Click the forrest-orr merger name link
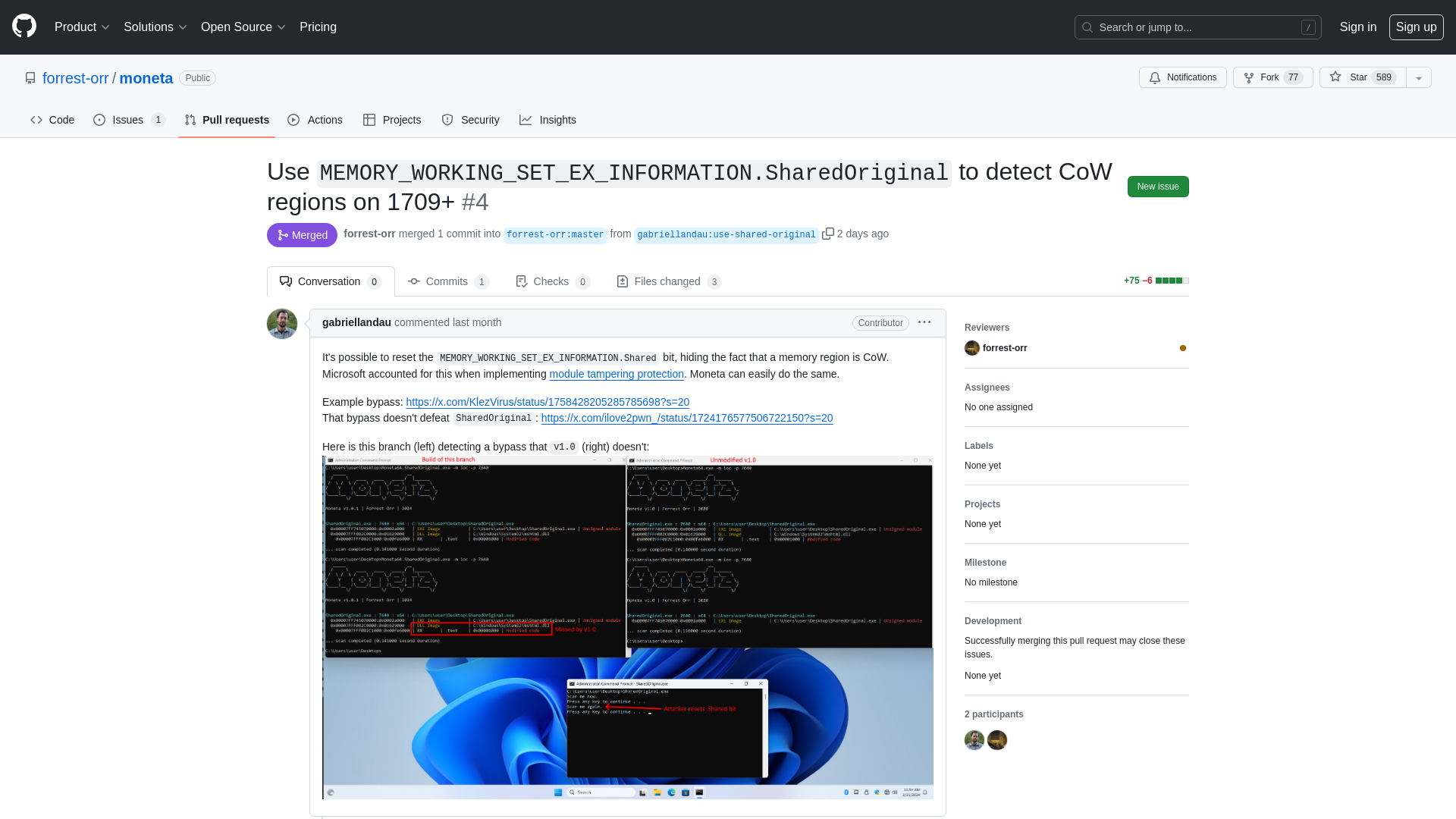Screen dimensions: 1456x819 tap(369, 234)
